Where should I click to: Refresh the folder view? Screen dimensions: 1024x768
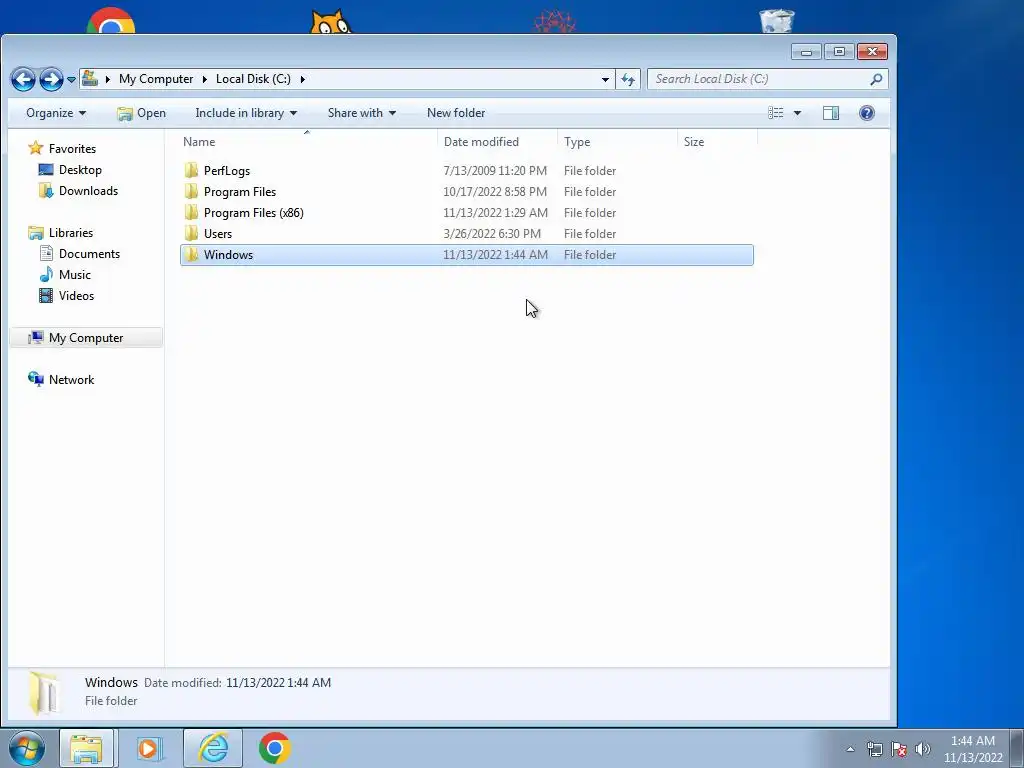pyautogui.click(x=628, y=79)
